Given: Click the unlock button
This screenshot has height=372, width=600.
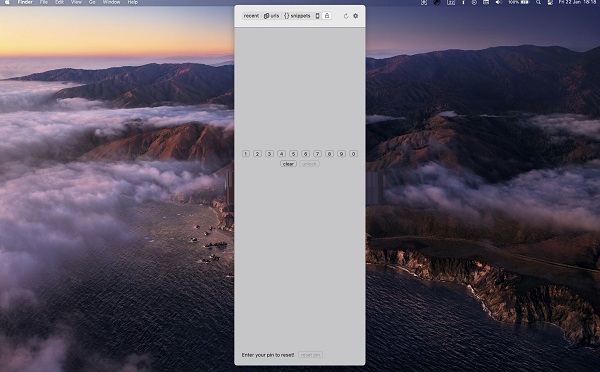Looking at the screenshot, I should [x=309, y=164].
